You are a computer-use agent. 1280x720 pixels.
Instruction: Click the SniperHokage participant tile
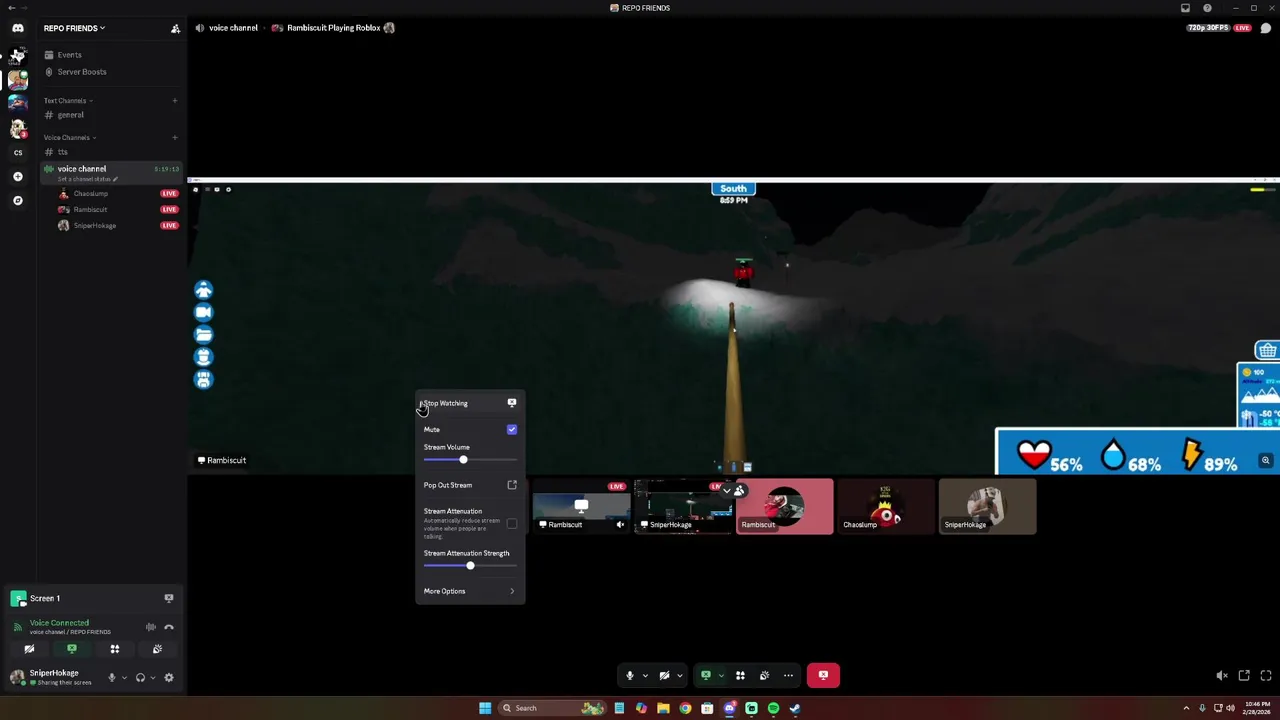pos(988,506)
